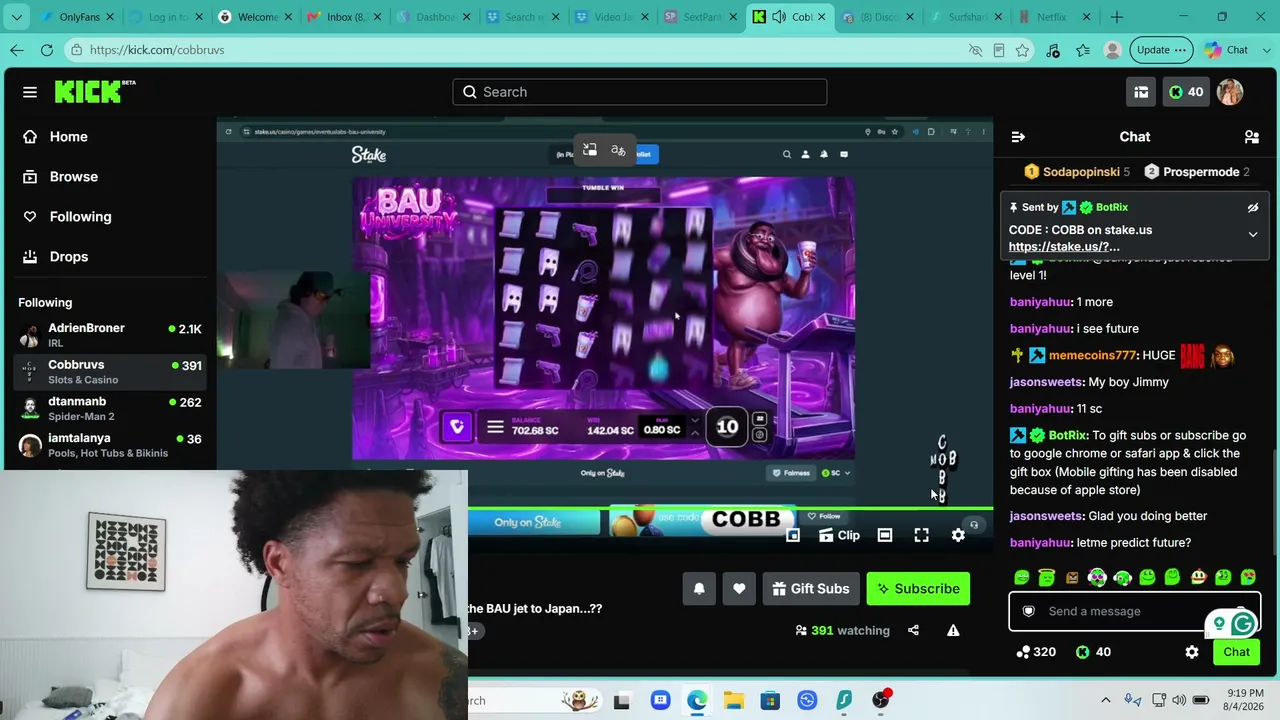The width and height of the screenshot is (1280, 720).
Task: Open the browser favorites list
Action: 1083,50
